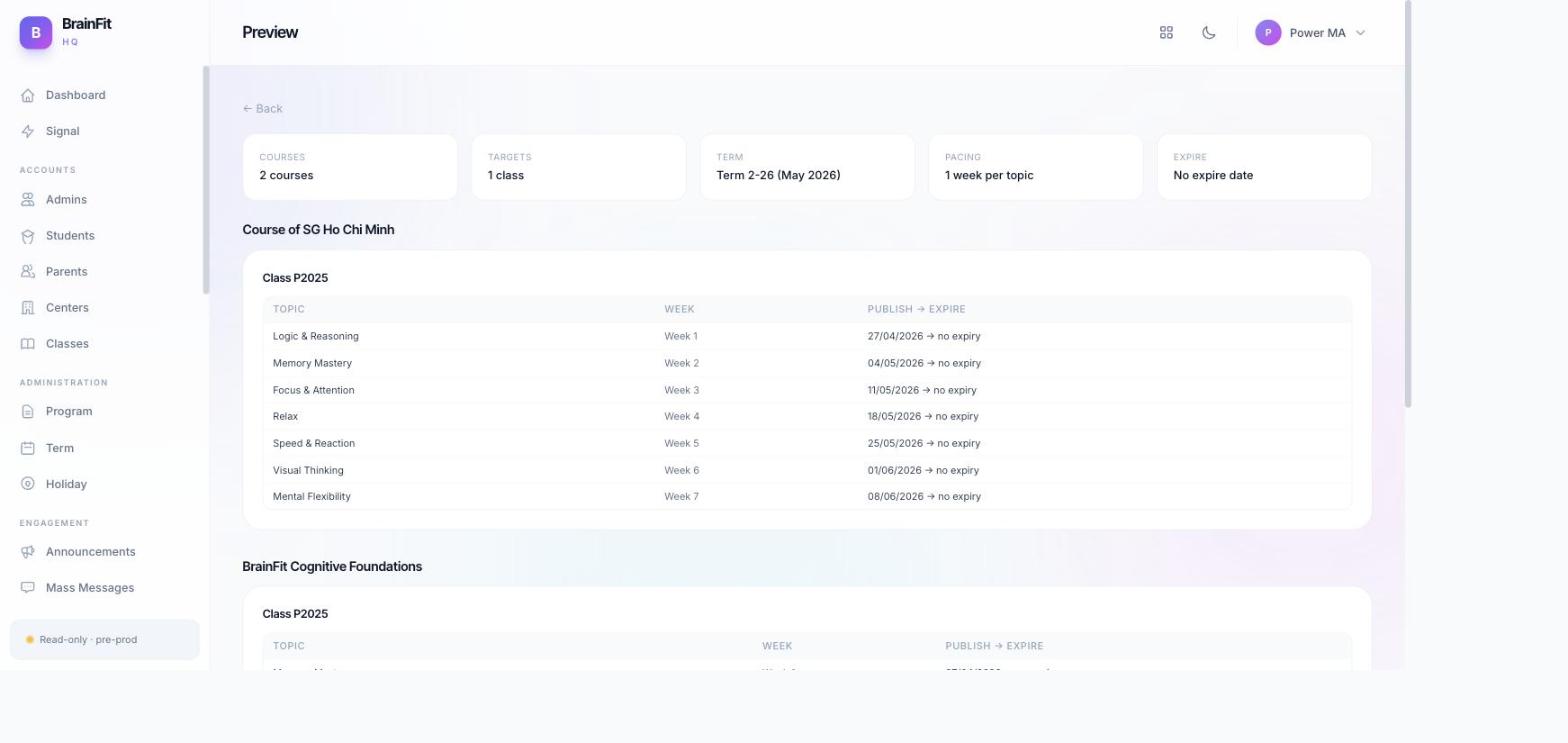Click the sidebar vertical scrollbar
1568x743 pixels.
[x=206, y=180]
